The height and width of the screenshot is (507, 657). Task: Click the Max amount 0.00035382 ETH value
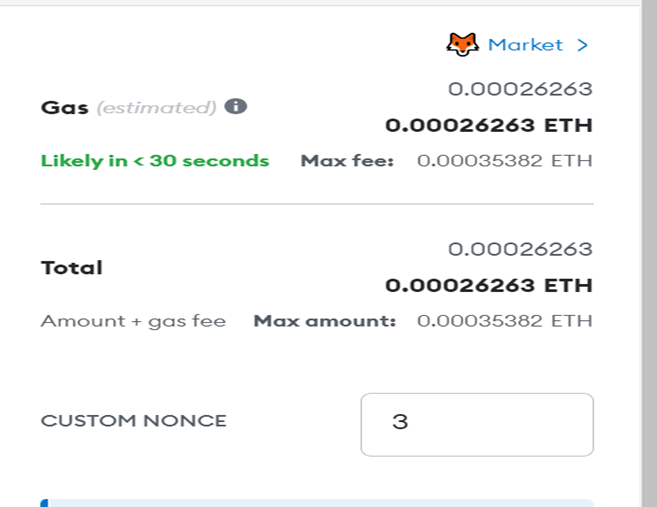click(x=504, y=321)
